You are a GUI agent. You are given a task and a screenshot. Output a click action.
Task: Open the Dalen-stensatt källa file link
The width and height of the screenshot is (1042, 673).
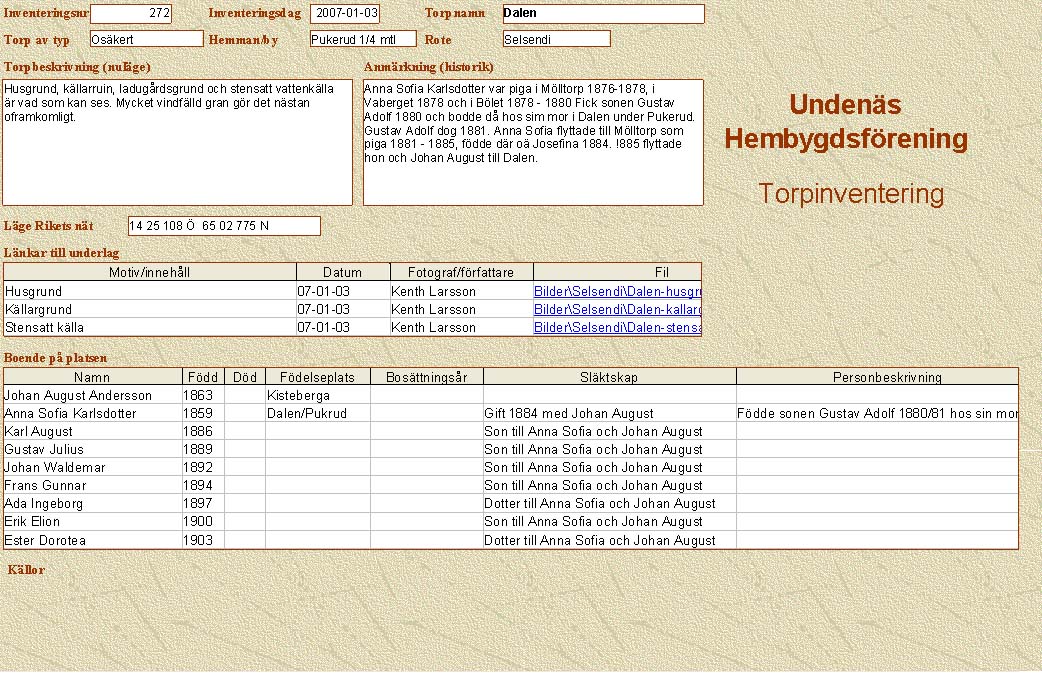coord(617,327)
